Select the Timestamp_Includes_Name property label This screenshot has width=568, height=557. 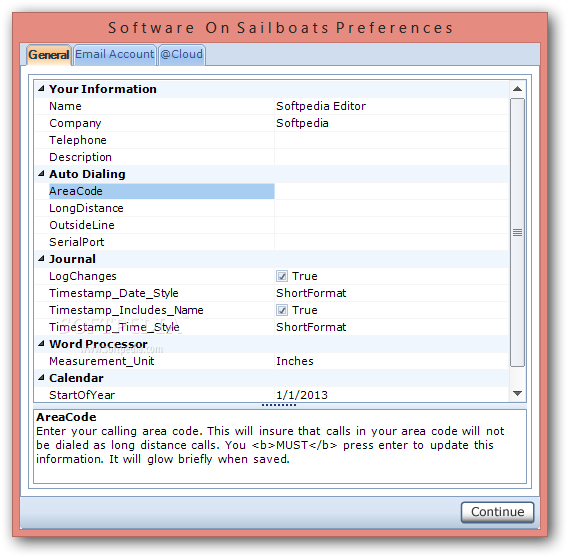click(126, 310)
